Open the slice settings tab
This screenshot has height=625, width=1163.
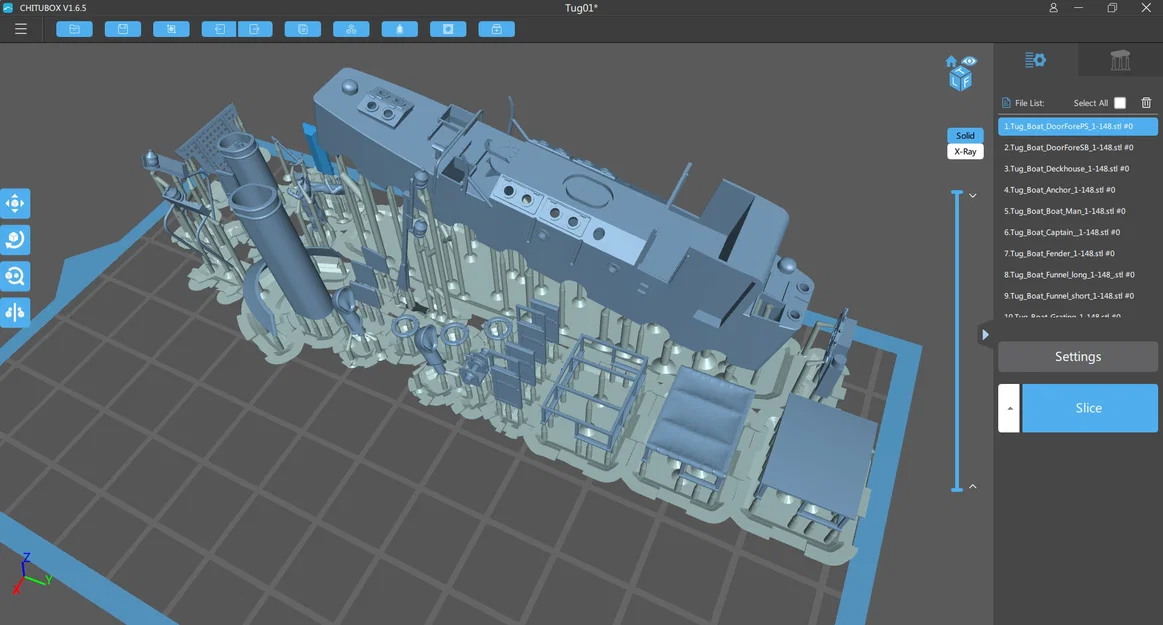tap(1035, 60)
